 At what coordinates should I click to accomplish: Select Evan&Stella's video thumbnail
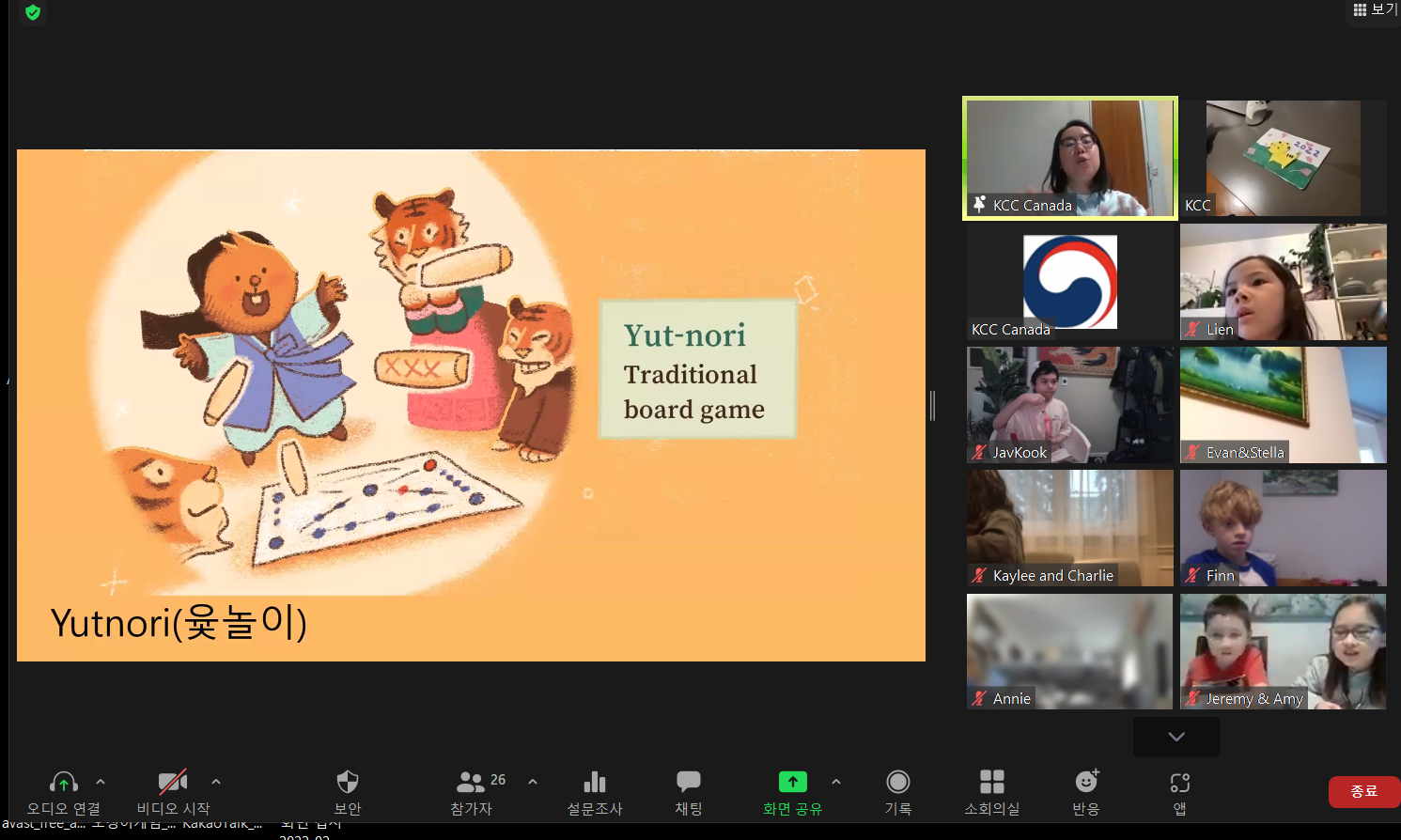[1284, 405]
